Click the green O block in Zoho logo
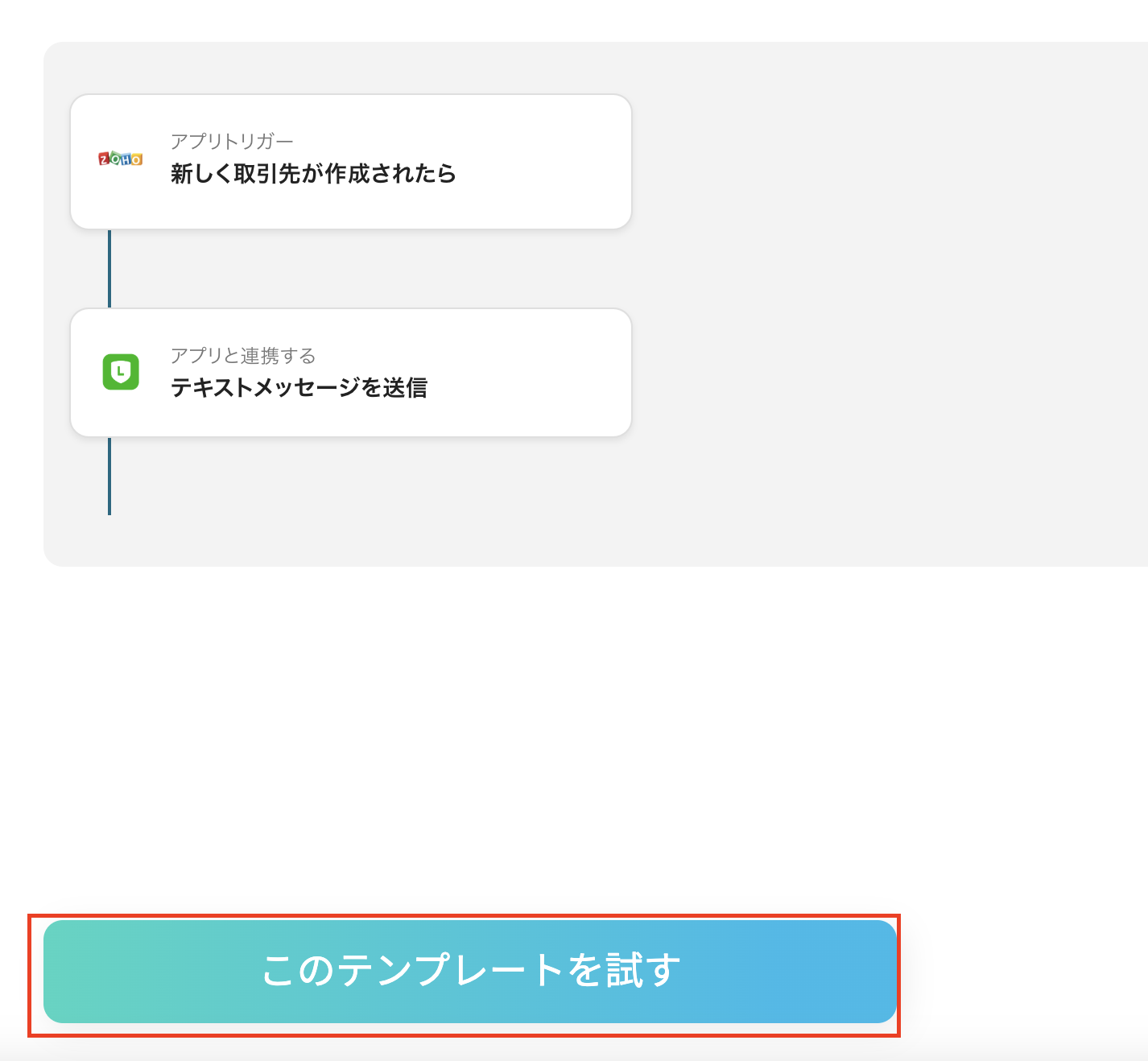The height and width of the screenshot is (1061, 1148). [115, 159]
